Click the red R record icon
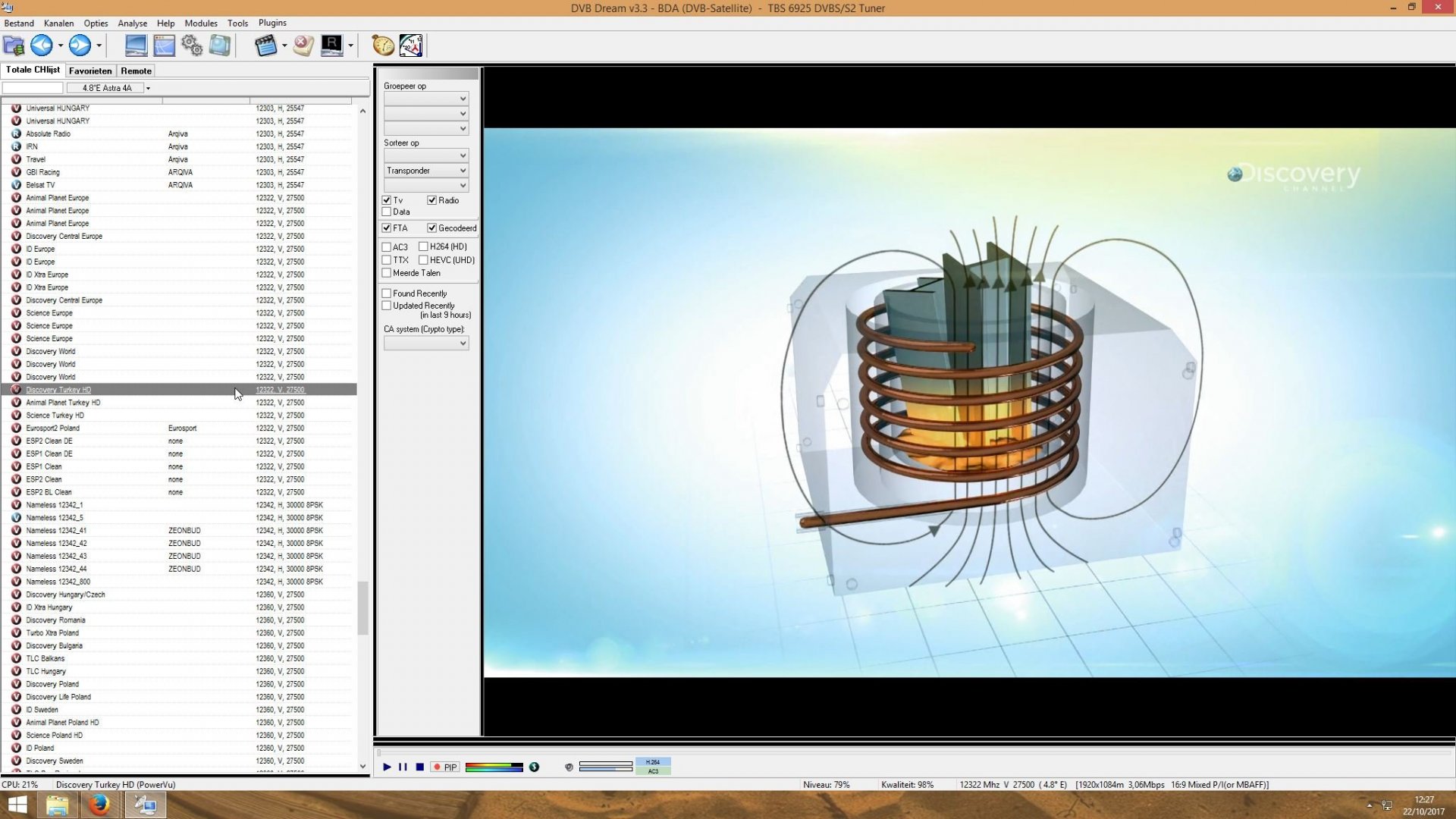The image size is (1456, 819). (x=331, y=45)
